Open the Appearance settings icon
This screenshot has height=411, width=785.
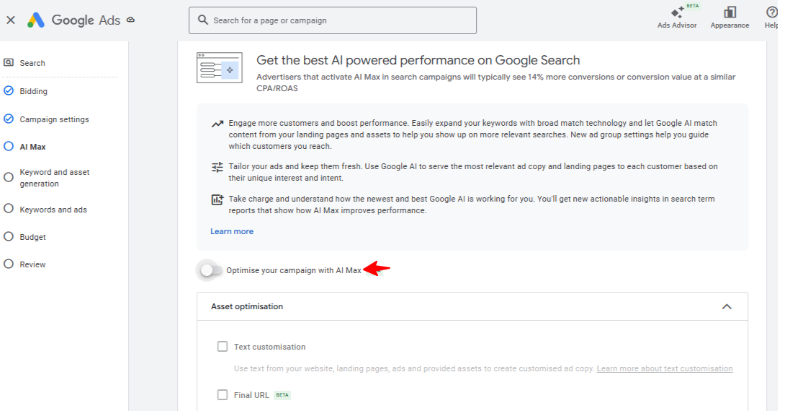729,12
